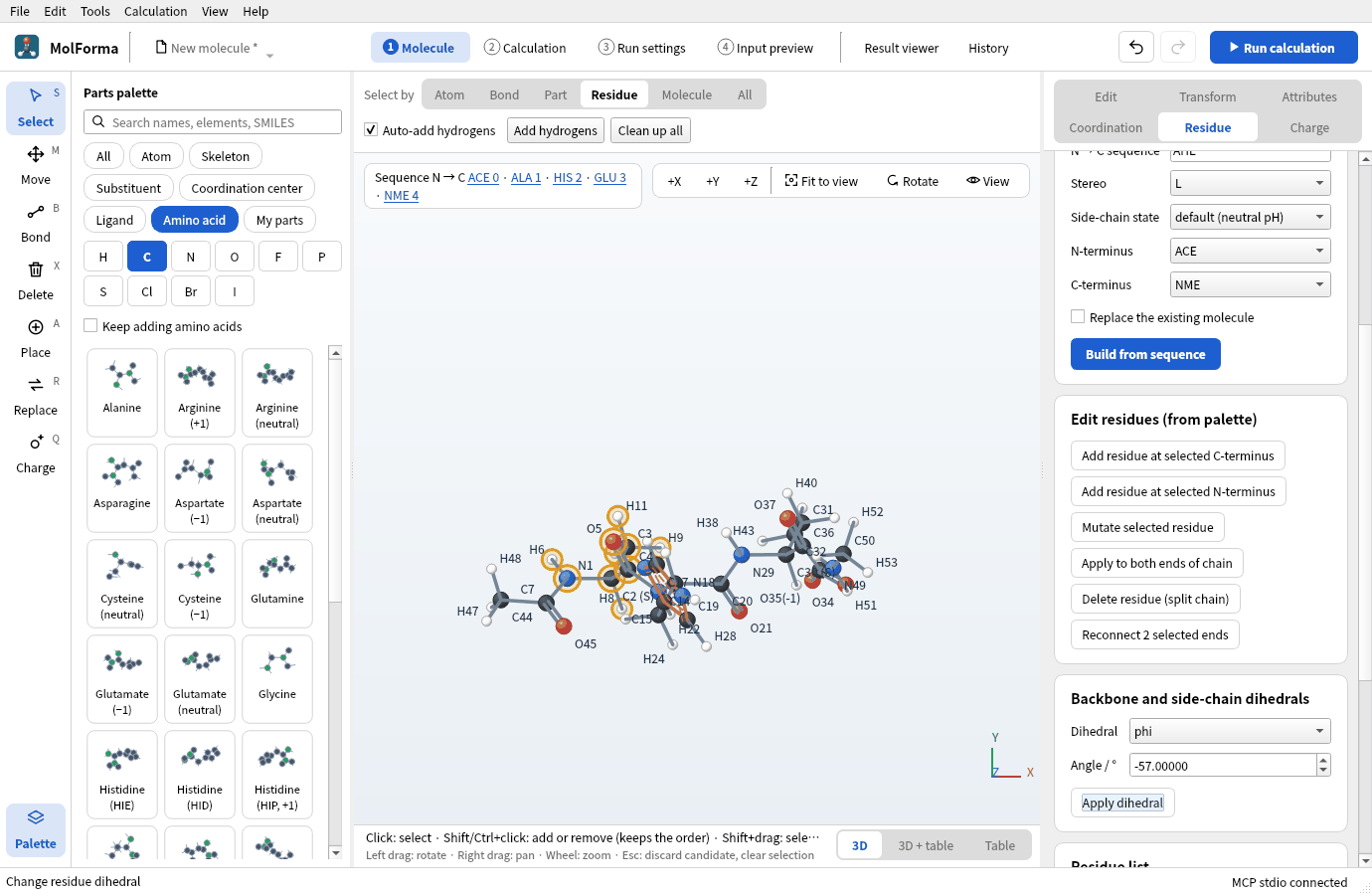Select the Delete trash tool
Image resolution: width=1372 pixels, height=895 pixels.
pos(36,281)
